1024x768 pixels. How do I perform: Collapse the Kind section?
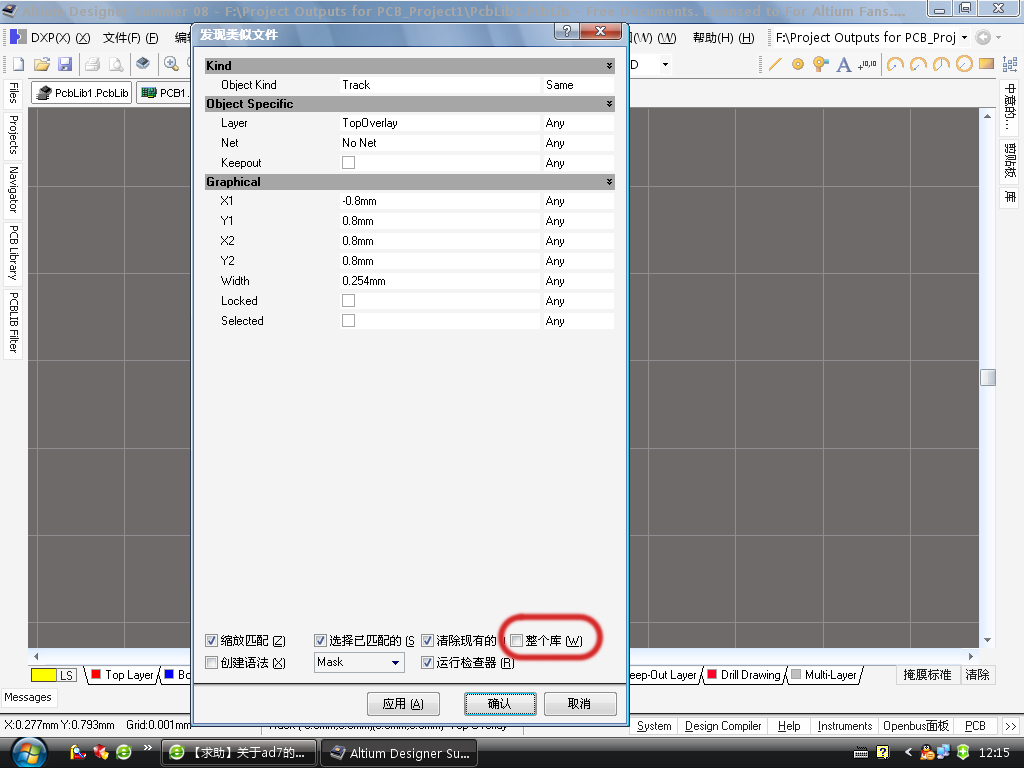point(609,65)
